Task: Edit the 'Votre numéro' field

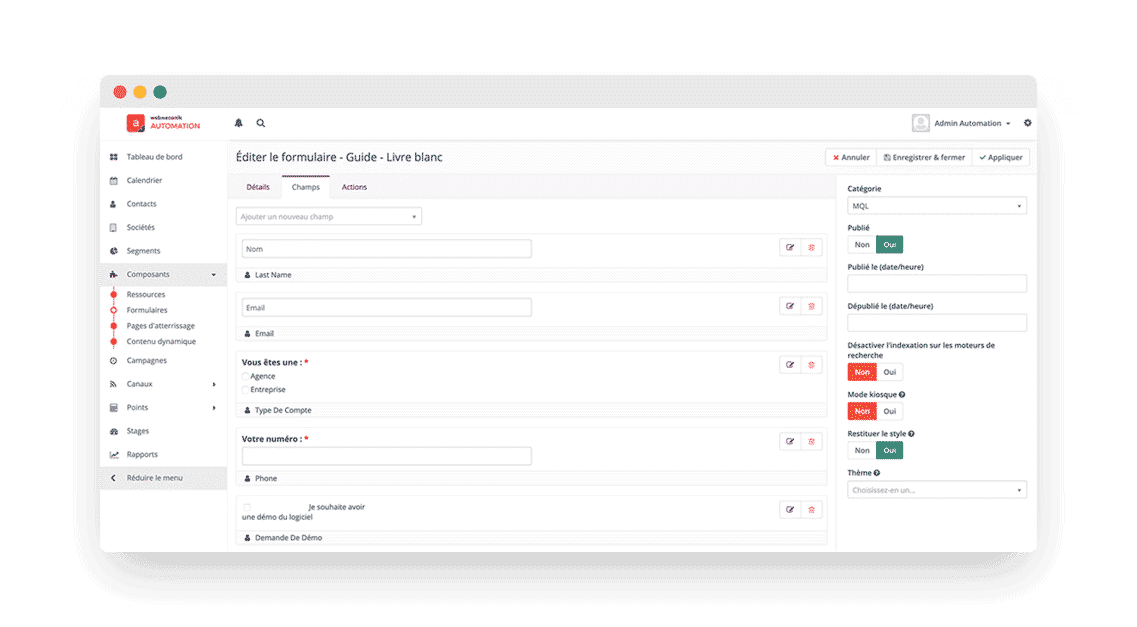Action: (x=790, y=441)
